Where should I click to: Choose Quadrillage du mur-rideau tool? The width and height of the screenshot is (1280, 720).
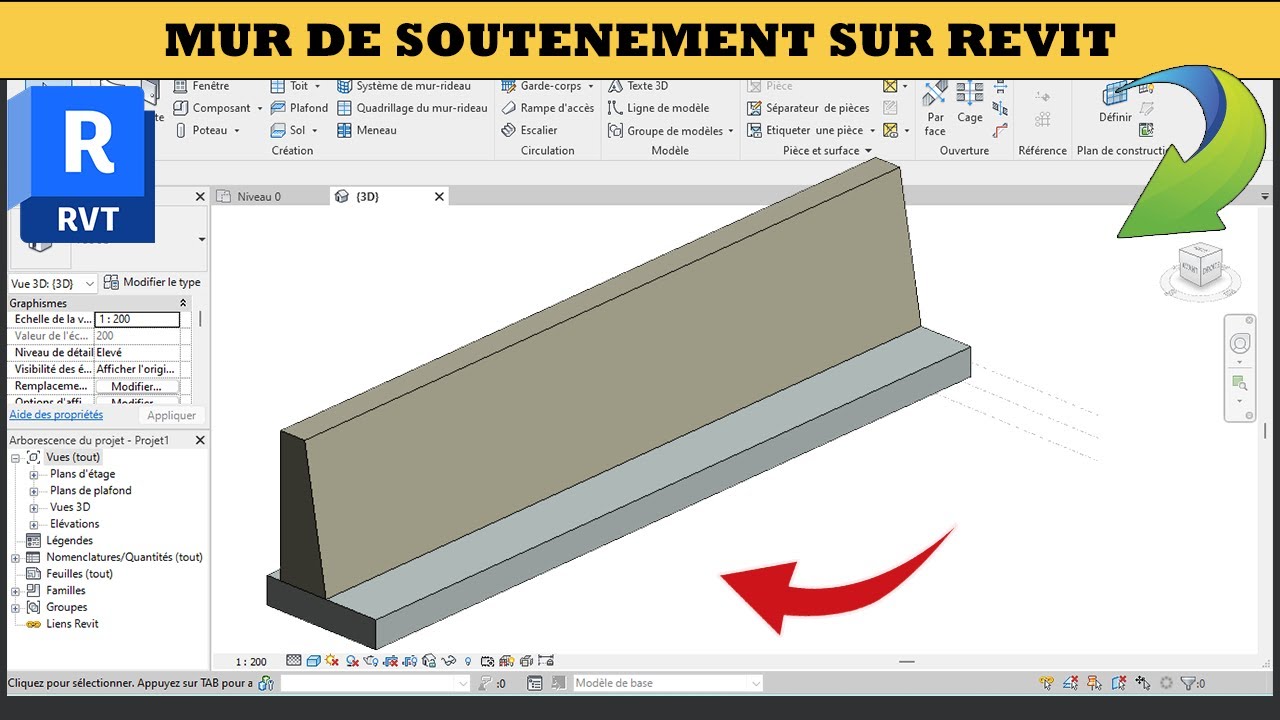coord(412,108)
